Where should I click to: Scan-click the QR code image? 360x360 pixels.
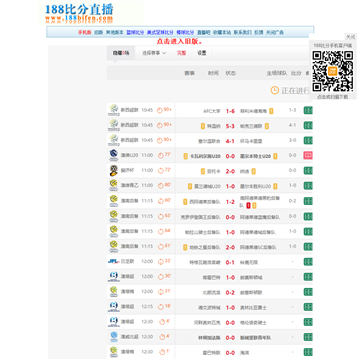tap(332, 71)
